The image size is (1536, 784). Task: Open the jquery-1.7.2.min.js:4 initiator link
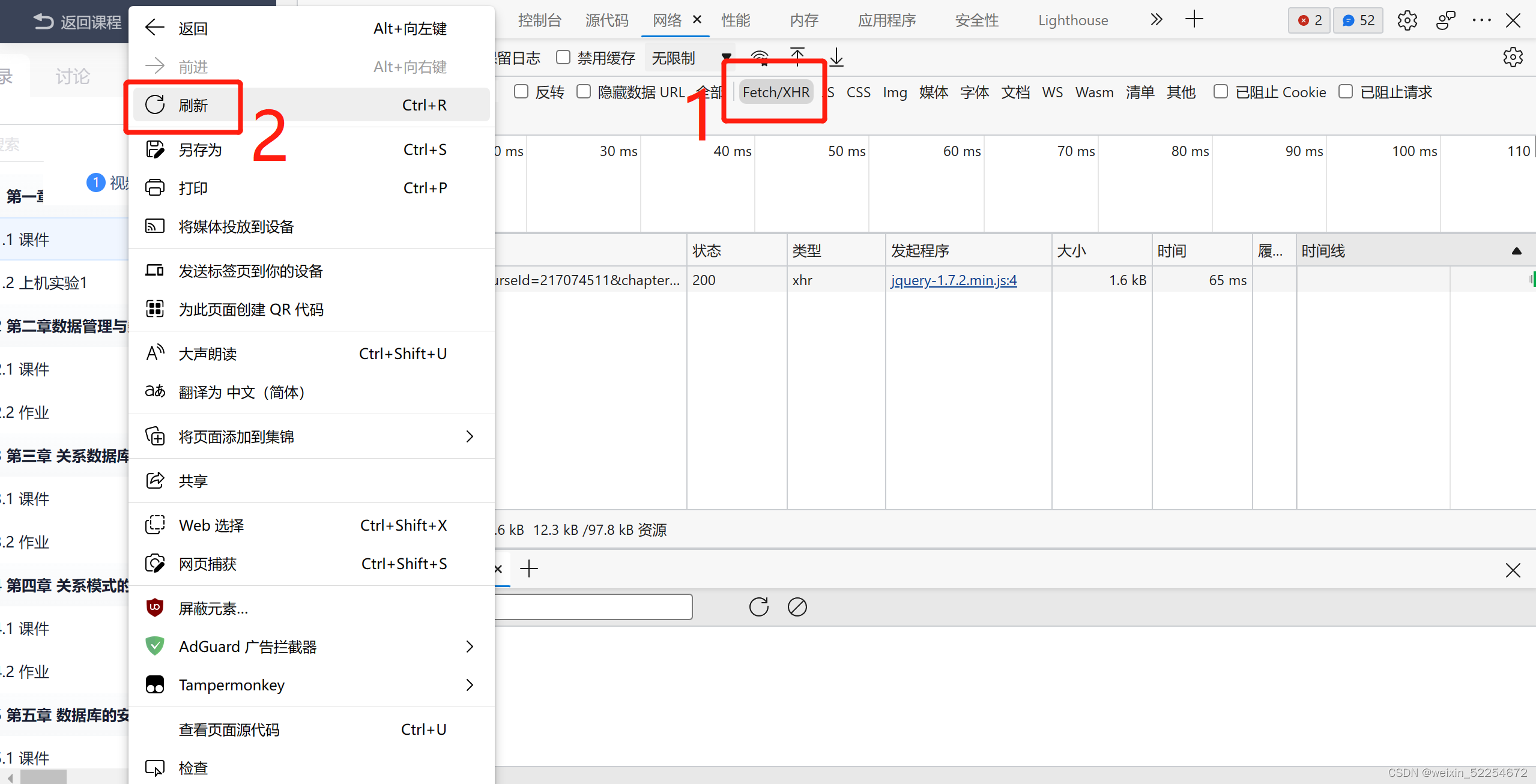coord(954,280)
